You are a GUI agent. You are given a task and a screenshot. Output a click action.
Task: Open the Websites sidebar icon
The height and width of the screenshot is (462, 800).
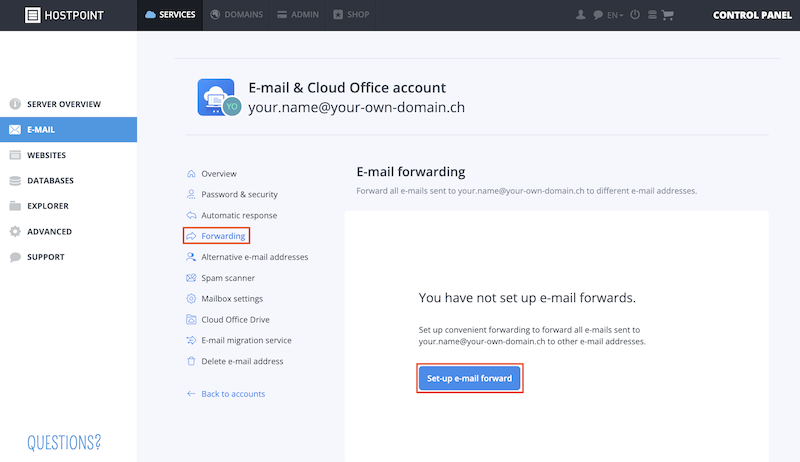15,155
